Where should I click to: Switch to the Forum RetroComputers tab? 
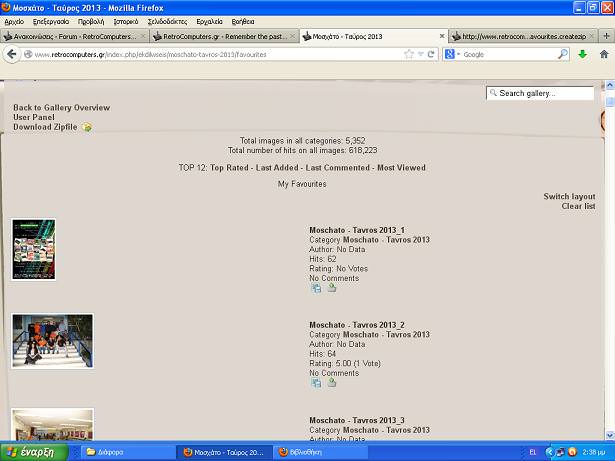74,36
